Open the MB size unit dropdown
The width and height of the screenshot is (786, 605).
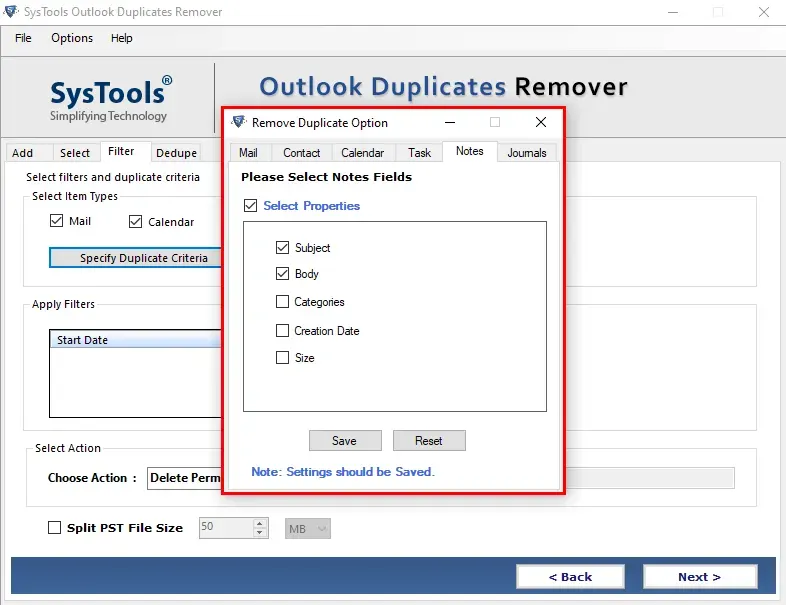tap(308, 528)
